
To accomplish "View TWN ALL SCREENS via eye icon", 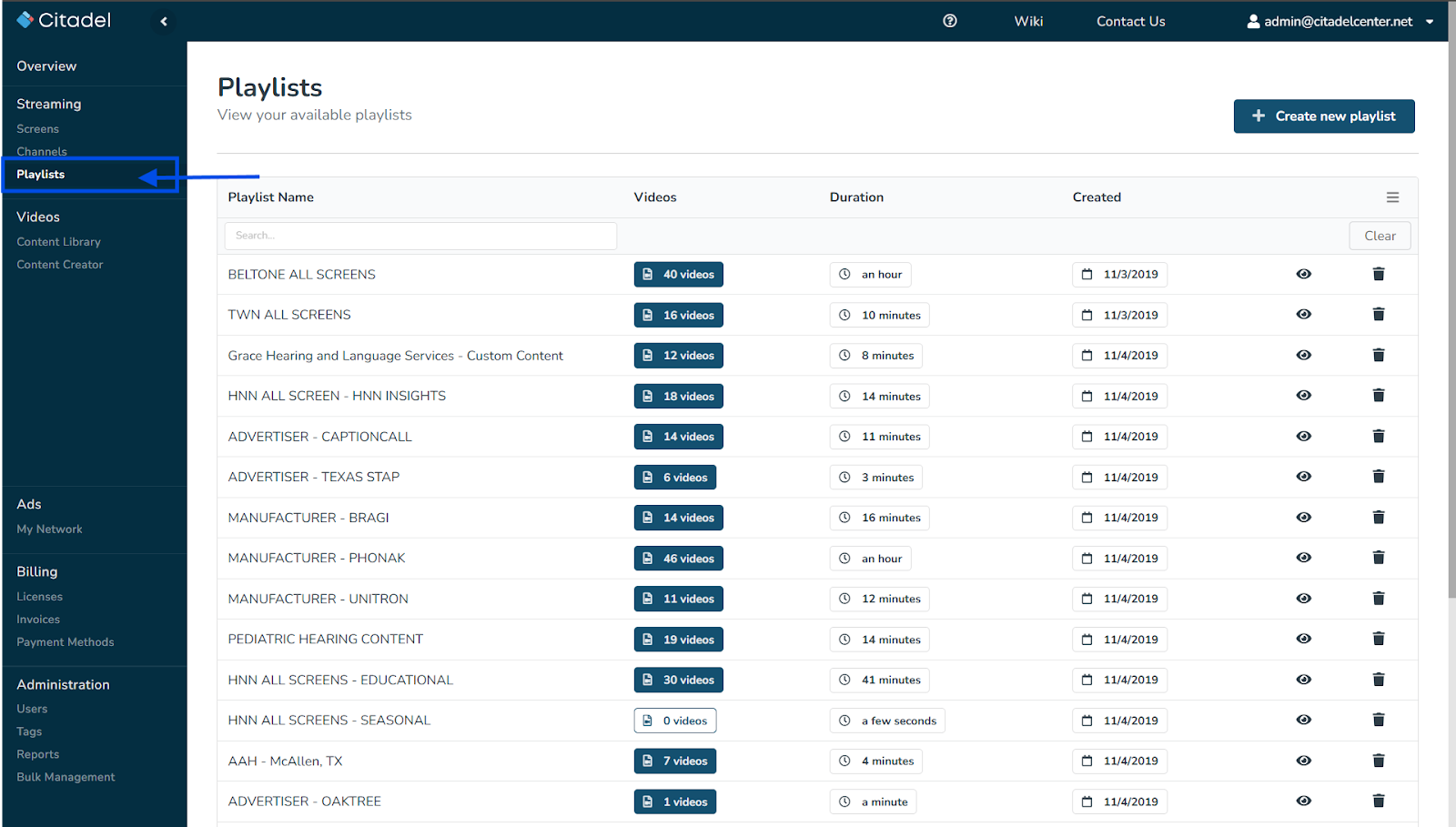I will point(1304,315).
